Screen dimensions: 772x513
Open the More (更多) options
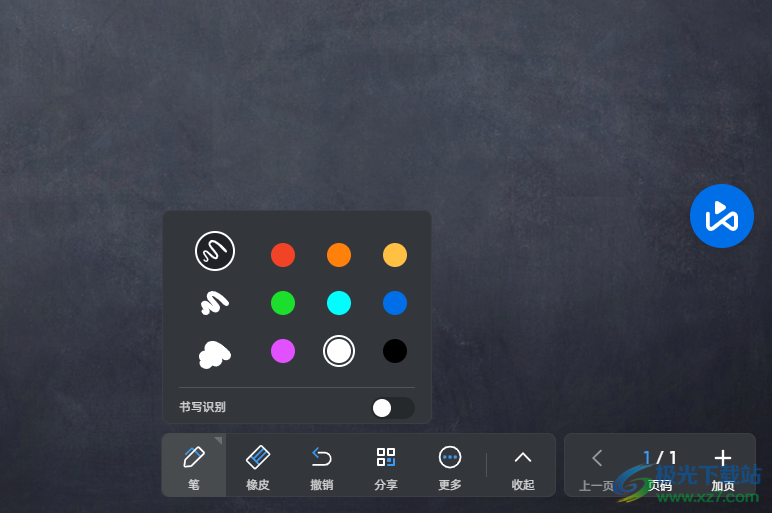[x=450, y=465]
